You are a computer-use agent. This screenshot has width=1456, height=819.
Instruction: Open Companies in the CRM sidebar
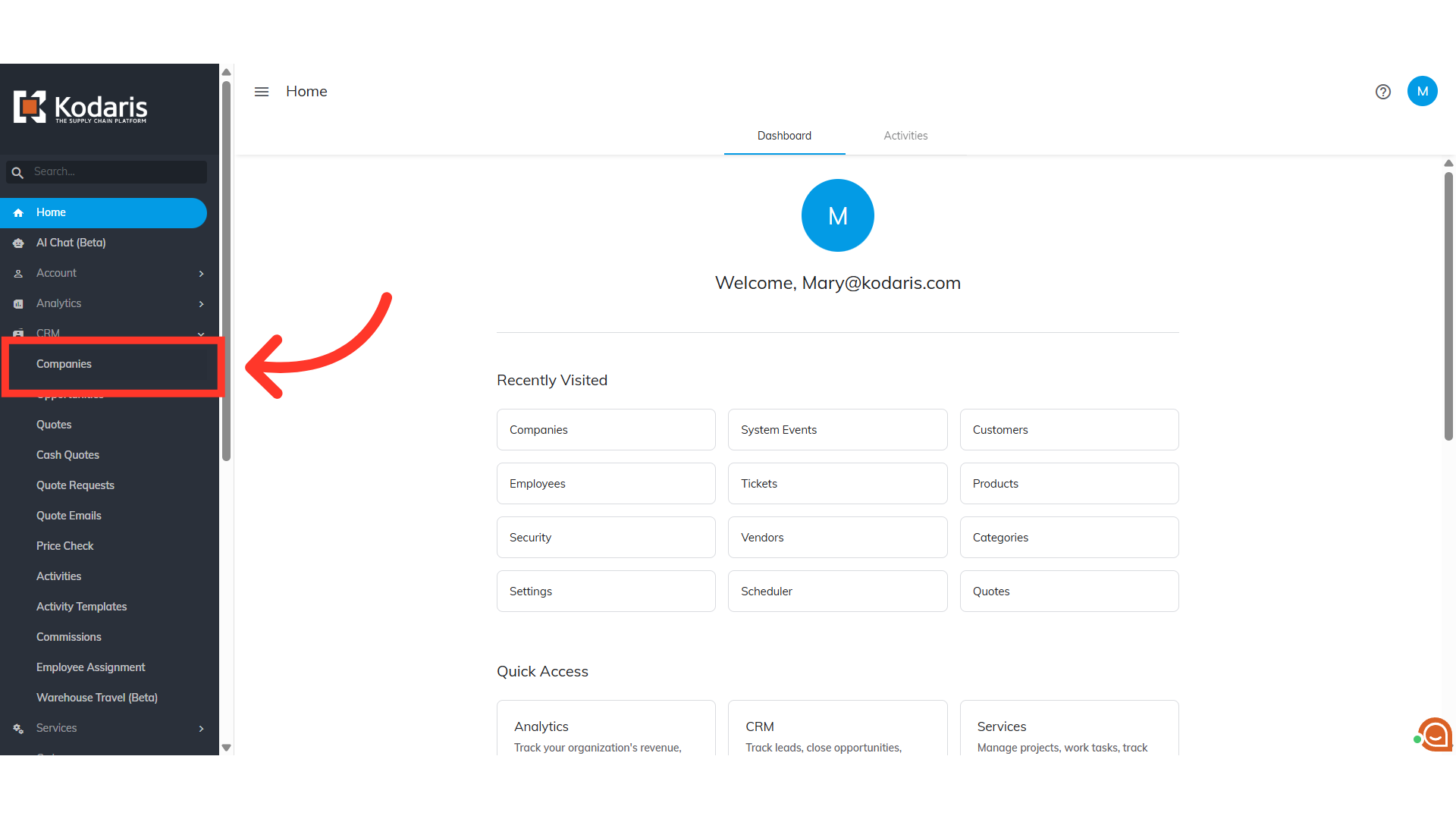pyautogui.click(x=64, y=364)
